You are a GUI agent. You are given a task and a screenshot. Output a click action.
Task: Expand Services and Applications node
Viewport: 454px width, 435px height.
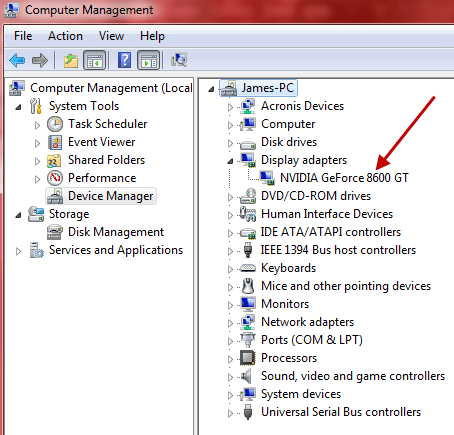point(18,251)
